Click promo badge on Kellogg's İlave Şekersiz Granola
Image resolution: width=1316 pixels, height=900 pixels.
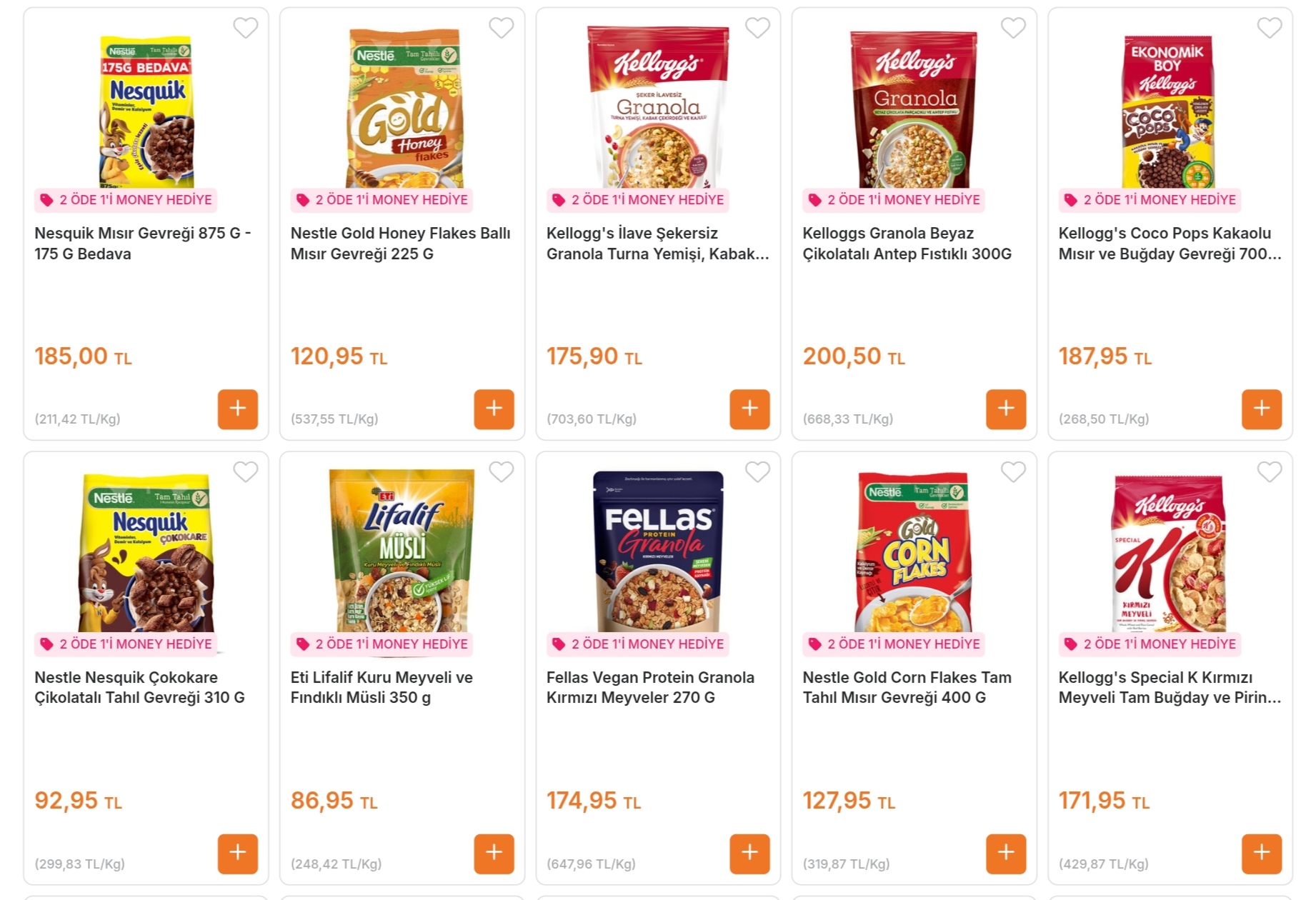(638, 200)
